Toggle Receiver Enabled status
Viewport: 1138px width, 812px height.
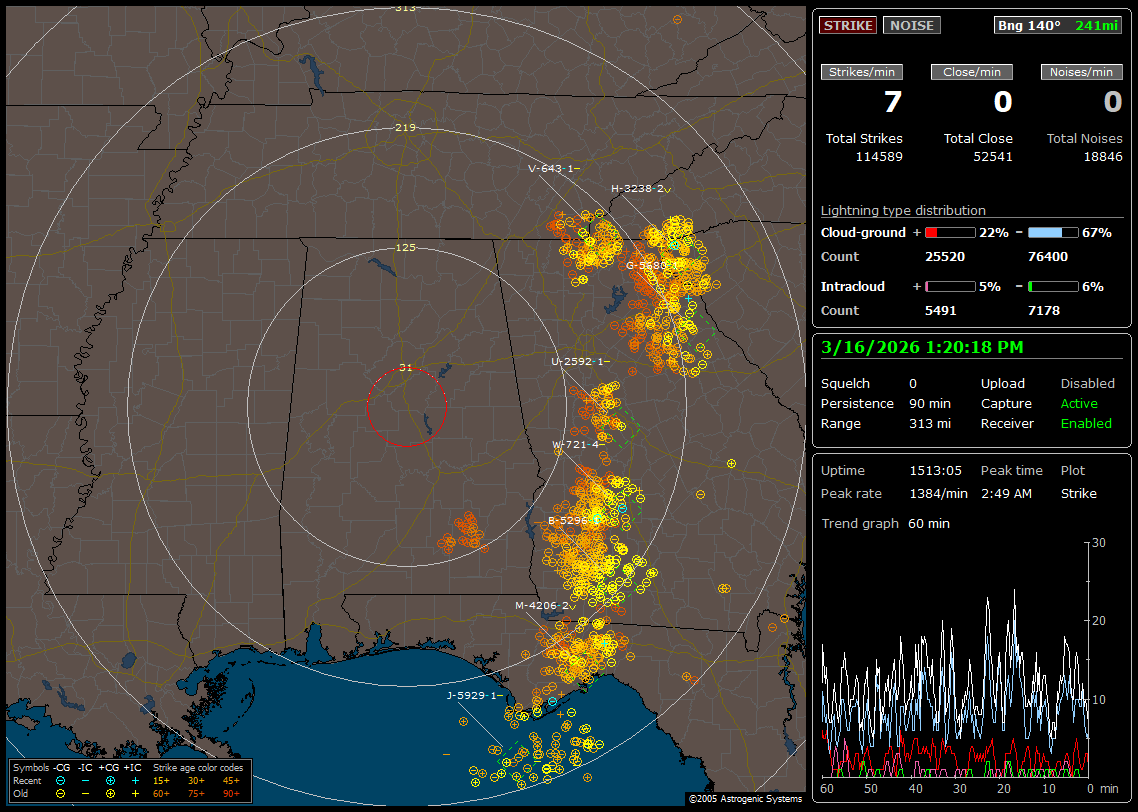click(1085, 424)
